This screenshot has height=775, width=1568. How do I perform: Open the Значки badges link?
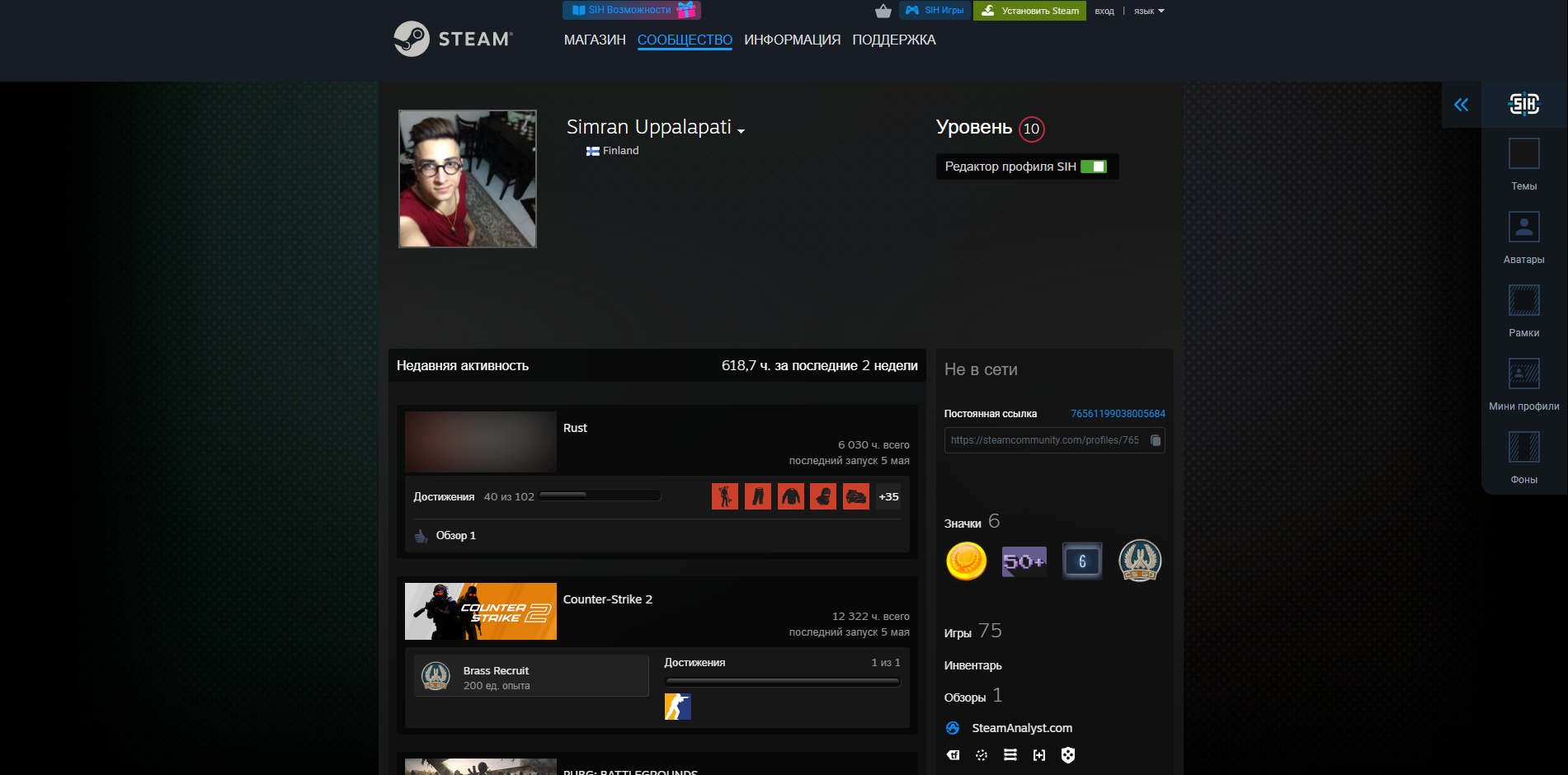click(963, 524)
